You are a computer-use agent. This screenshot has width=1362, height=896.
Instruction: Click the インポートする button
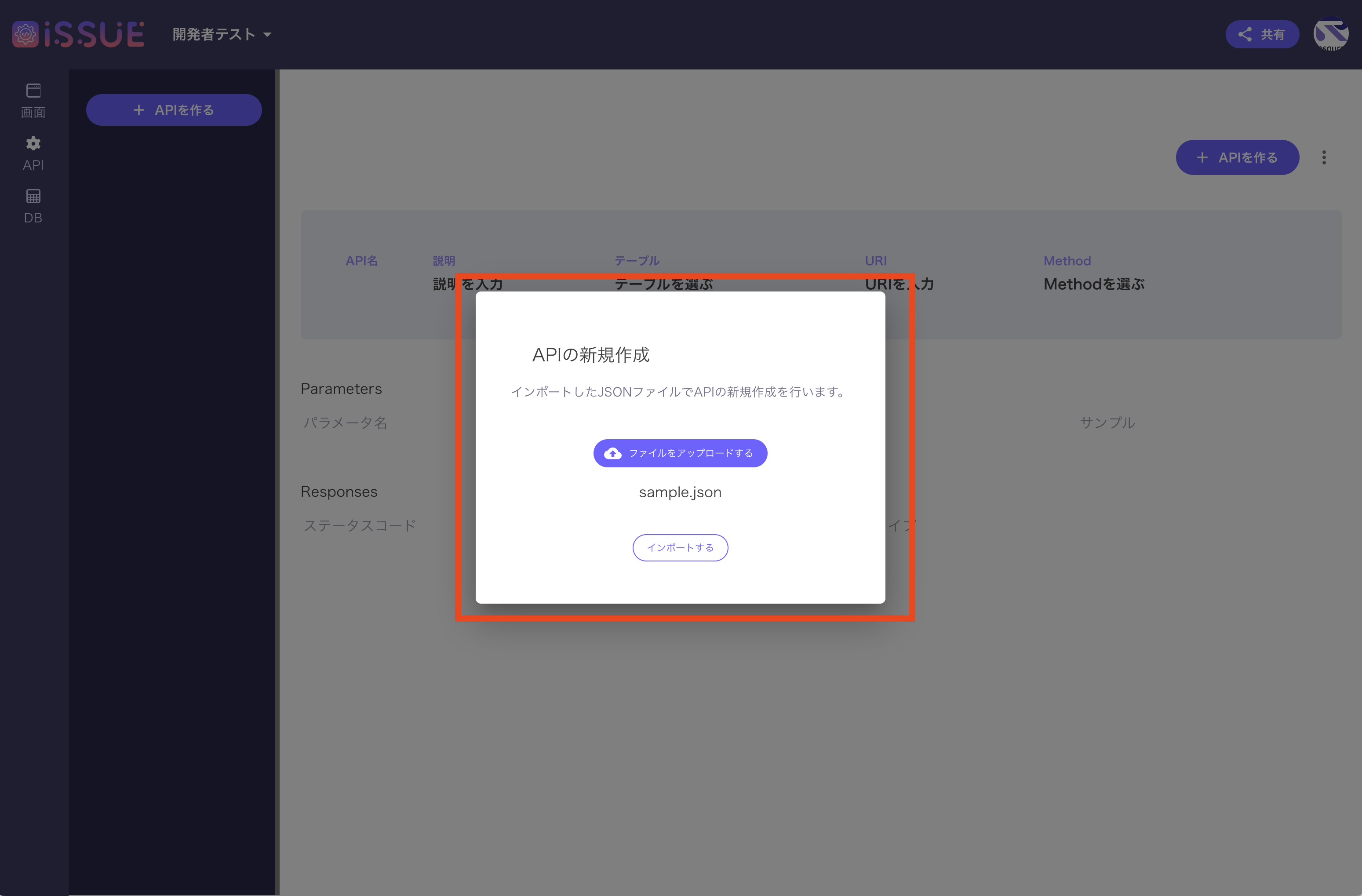pyautogui.click(x=680, y=547)
